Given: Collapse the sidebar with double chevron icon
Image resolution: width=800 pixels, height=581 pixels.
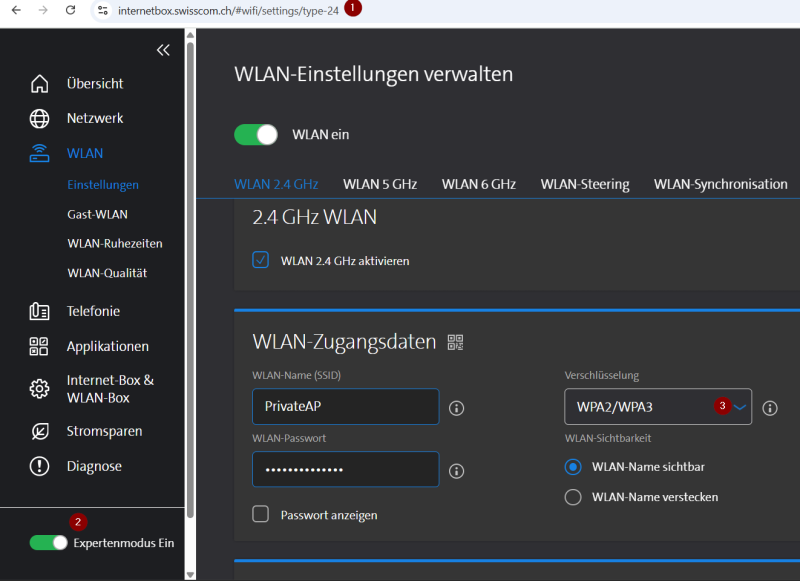Looking at the screenshot, I should click(163, 50).
